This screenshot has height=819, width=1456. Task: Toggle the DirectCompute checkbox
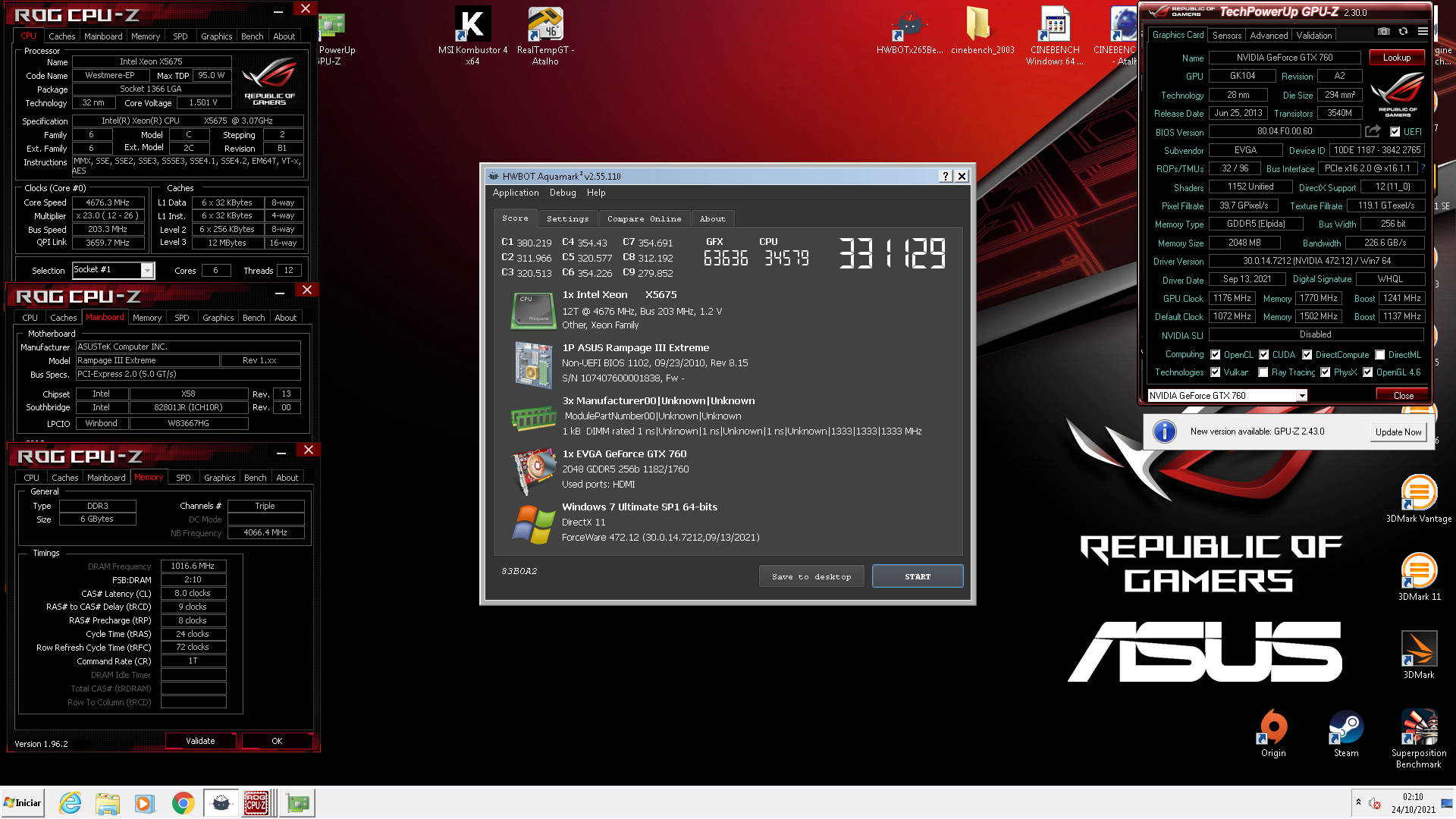point(1307,355)
